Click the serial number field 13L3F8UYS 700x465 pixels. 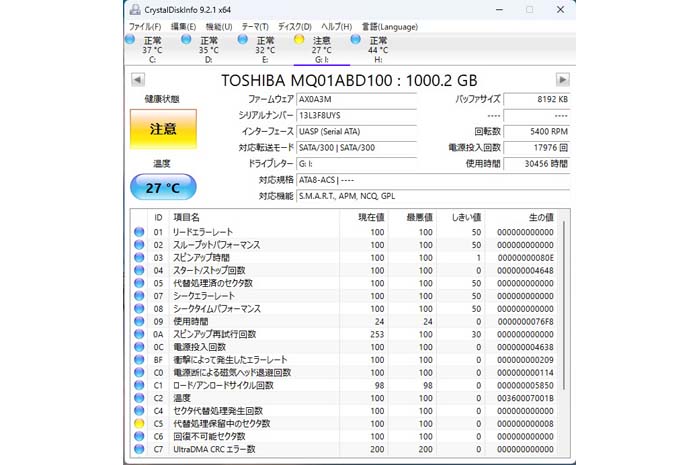click(x=356, y=115)
